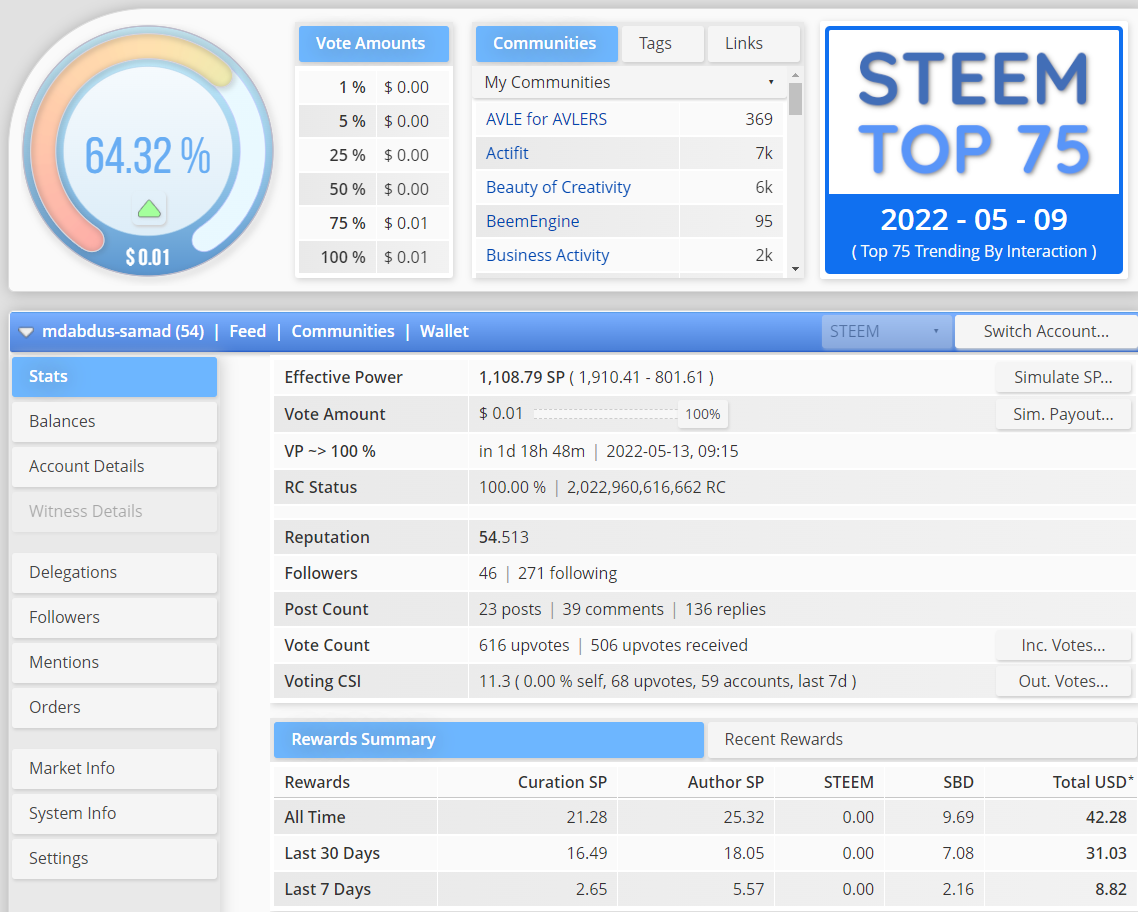Click the All Time total 42.28
This screenshot has width=1138, height=912.
pyautogui.click(x=1106, y=818)
